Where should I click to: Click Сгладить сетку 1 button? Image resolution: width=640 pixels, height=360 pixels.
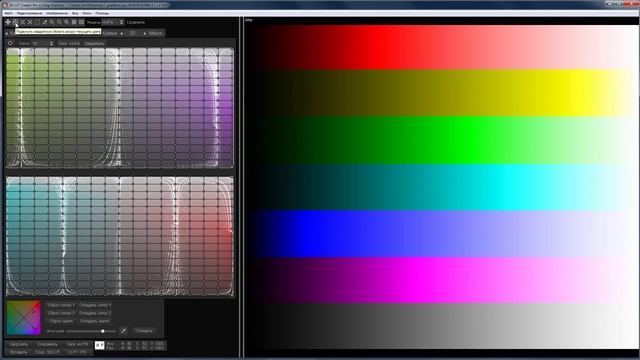(95, 305)
